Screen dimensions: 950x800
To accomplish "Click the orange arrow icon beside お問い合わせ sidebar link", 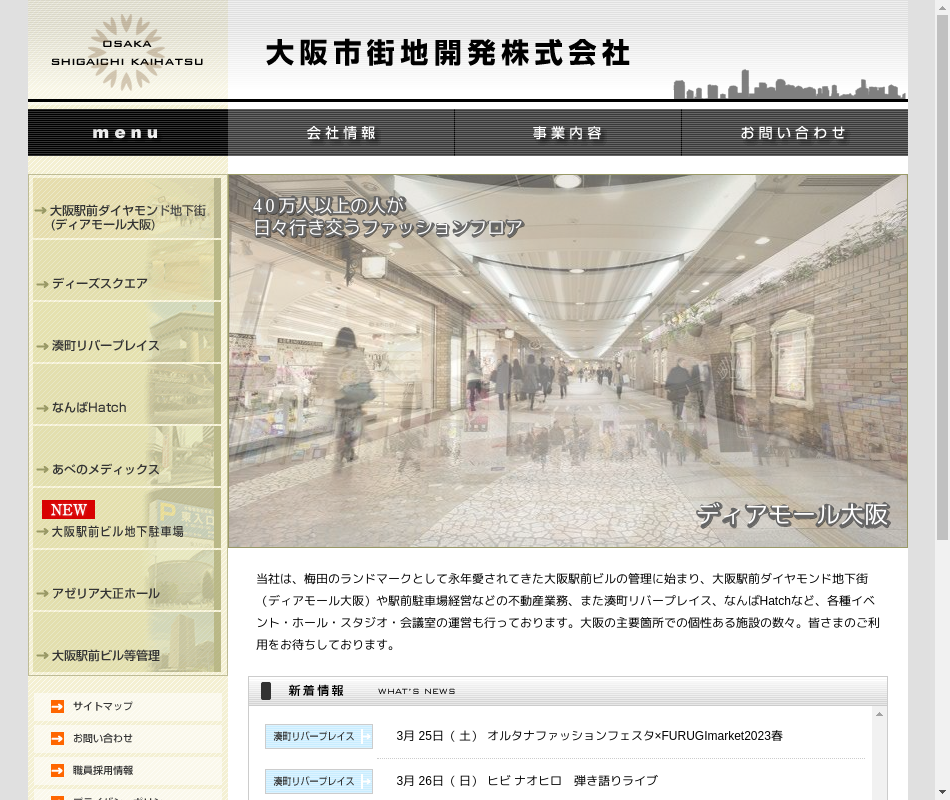I will (58, 738).
